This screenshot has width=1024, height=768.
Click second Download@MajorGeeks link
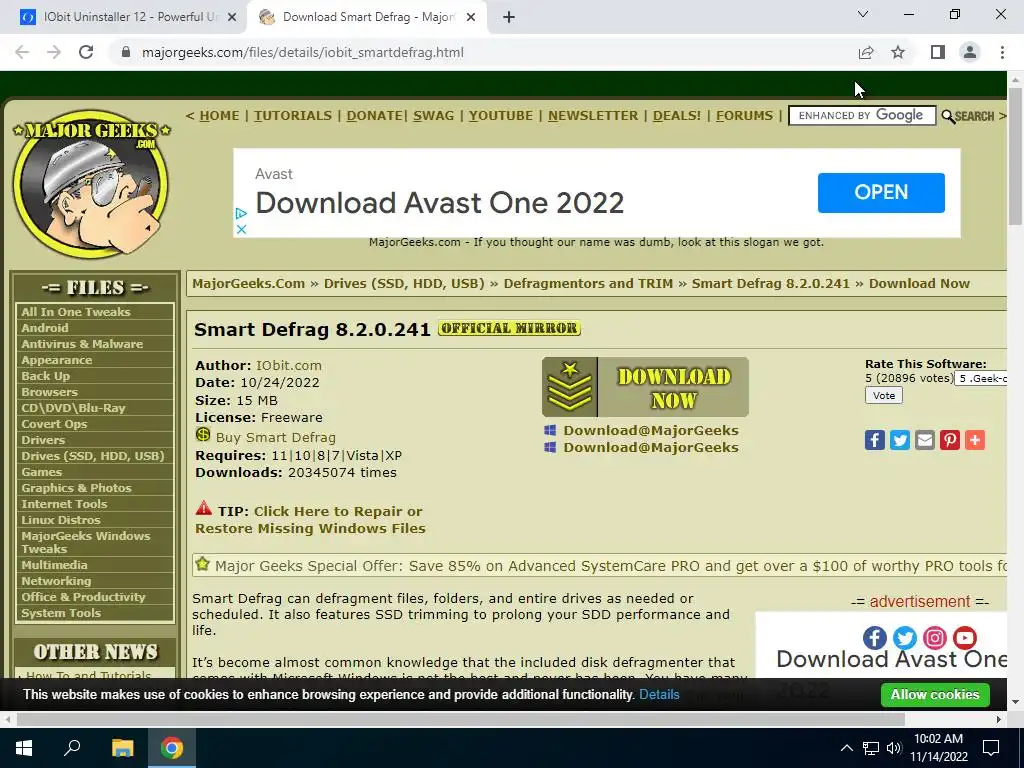point(650,447)
